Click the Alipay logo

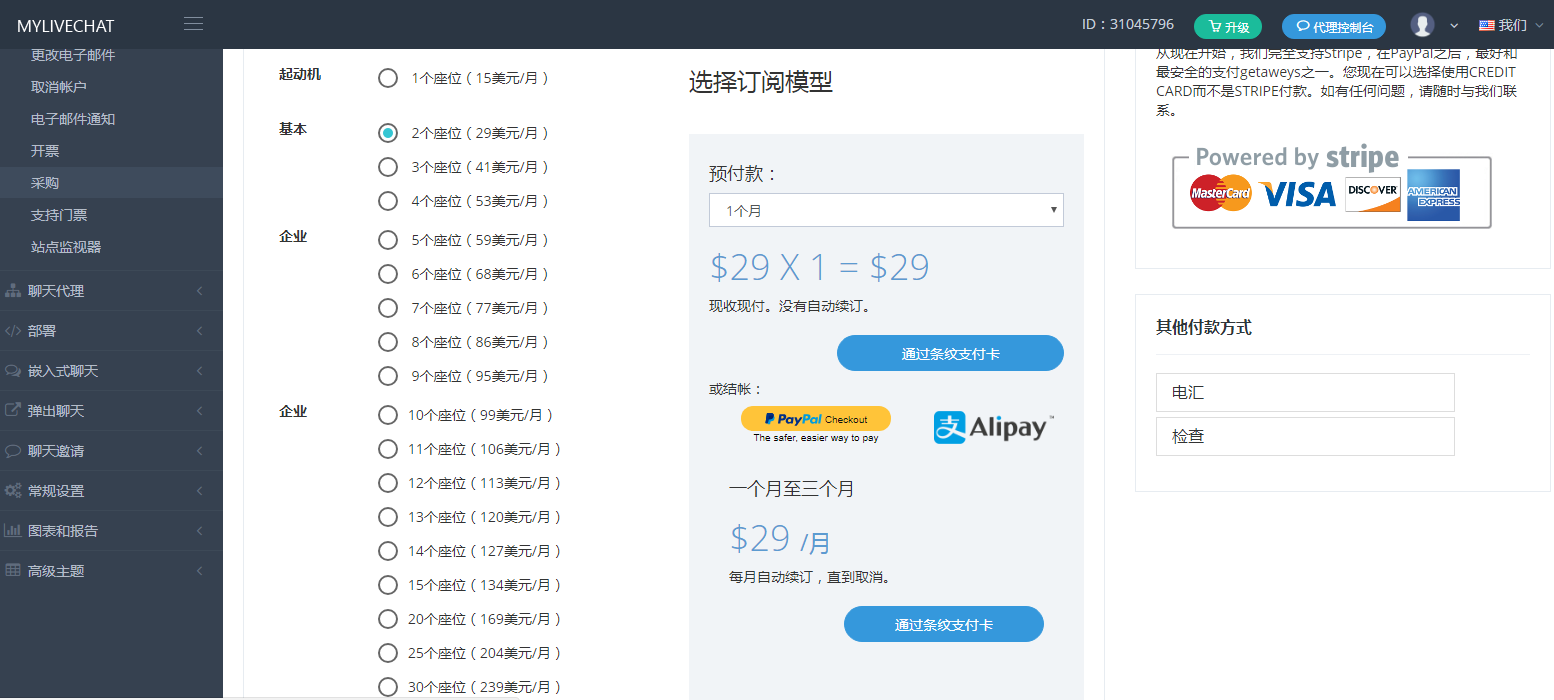click(x=993, y=427)
